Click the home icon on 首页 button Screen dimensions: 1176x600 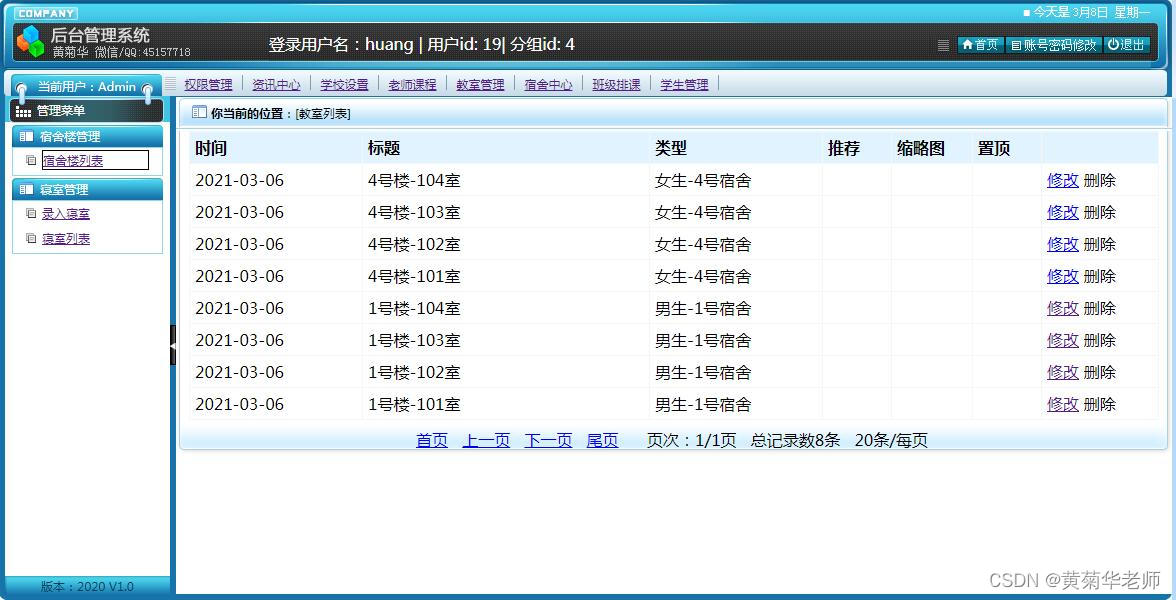[x=968, y=44]
